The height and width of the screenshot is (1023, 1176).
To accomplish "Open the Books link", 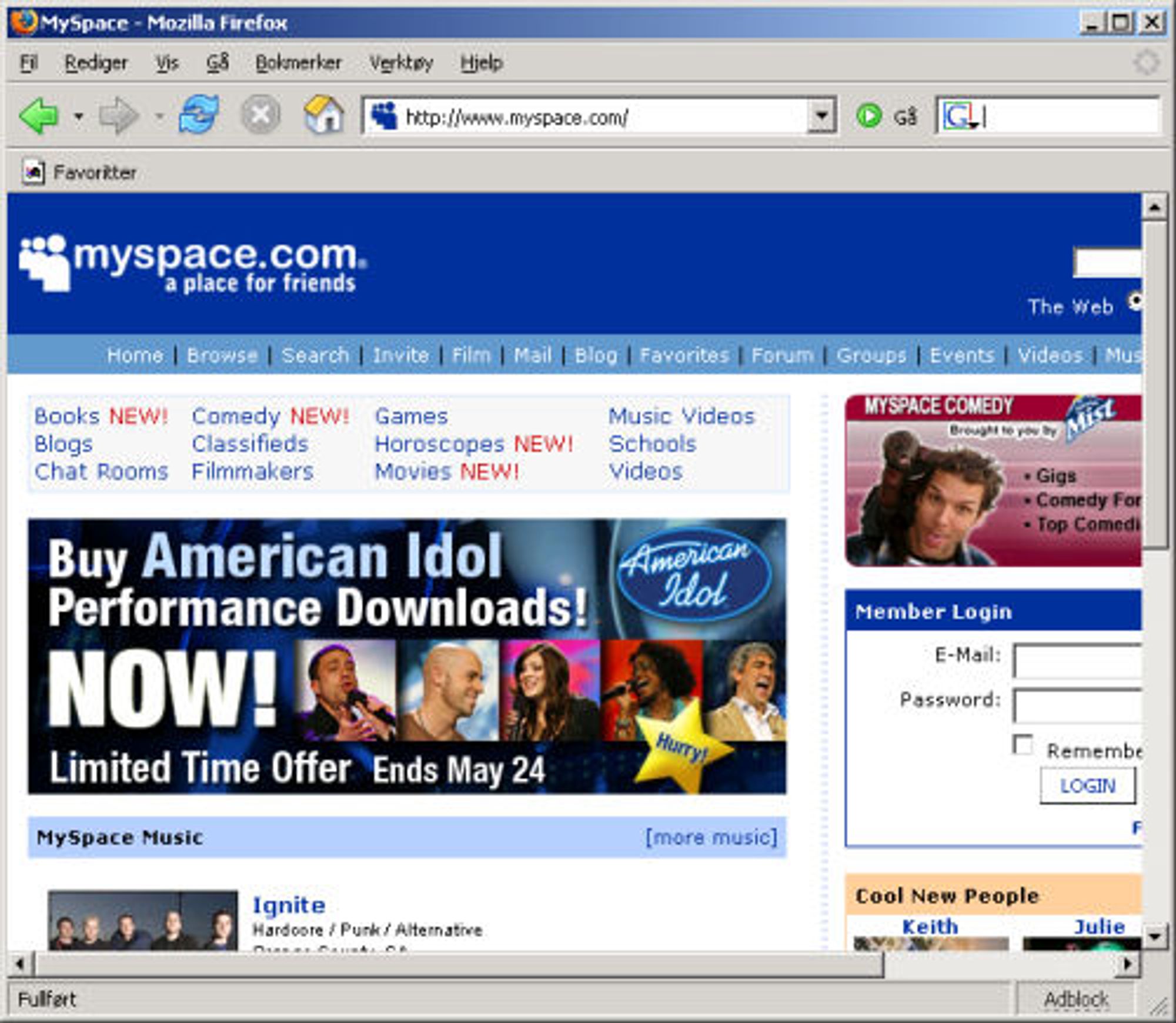I will click(x=67, y=416).
